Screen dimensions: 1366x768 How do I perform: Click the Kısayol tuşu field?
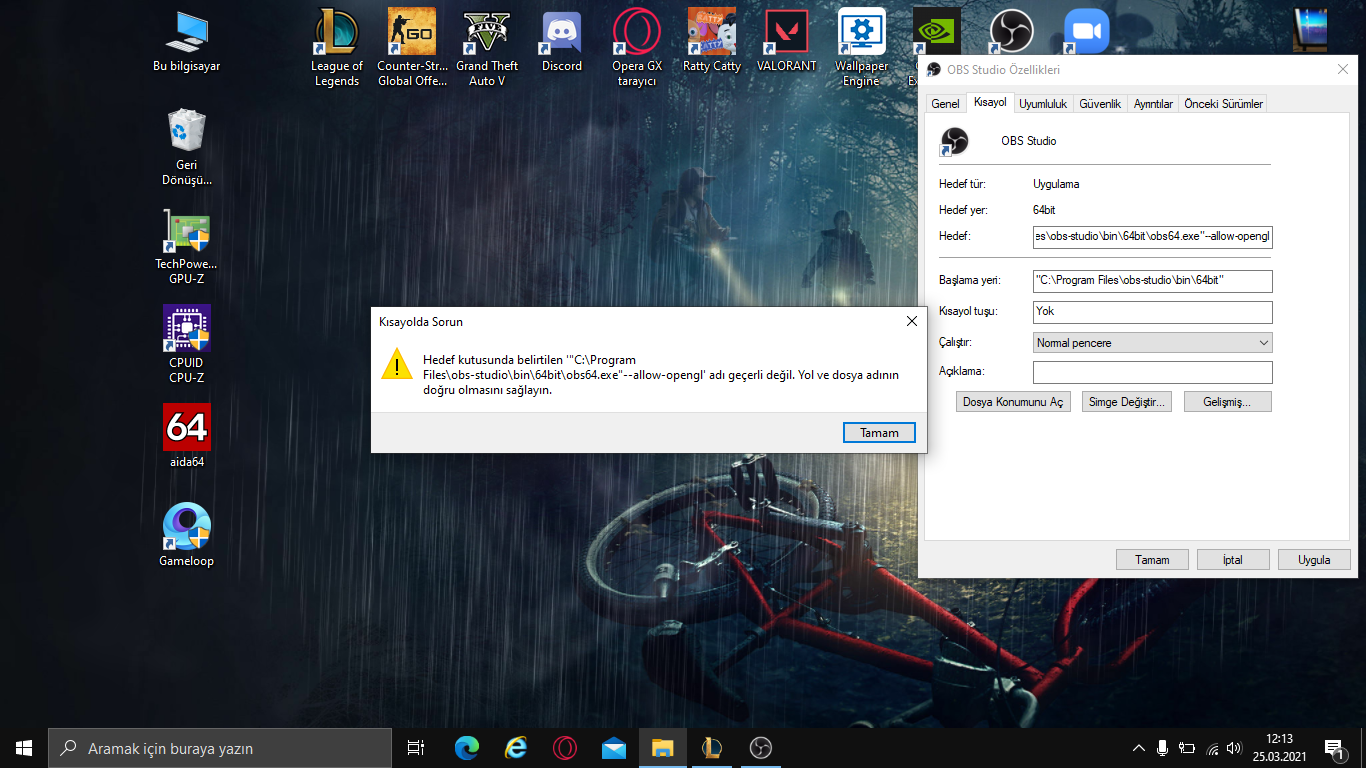(1153, 312)
